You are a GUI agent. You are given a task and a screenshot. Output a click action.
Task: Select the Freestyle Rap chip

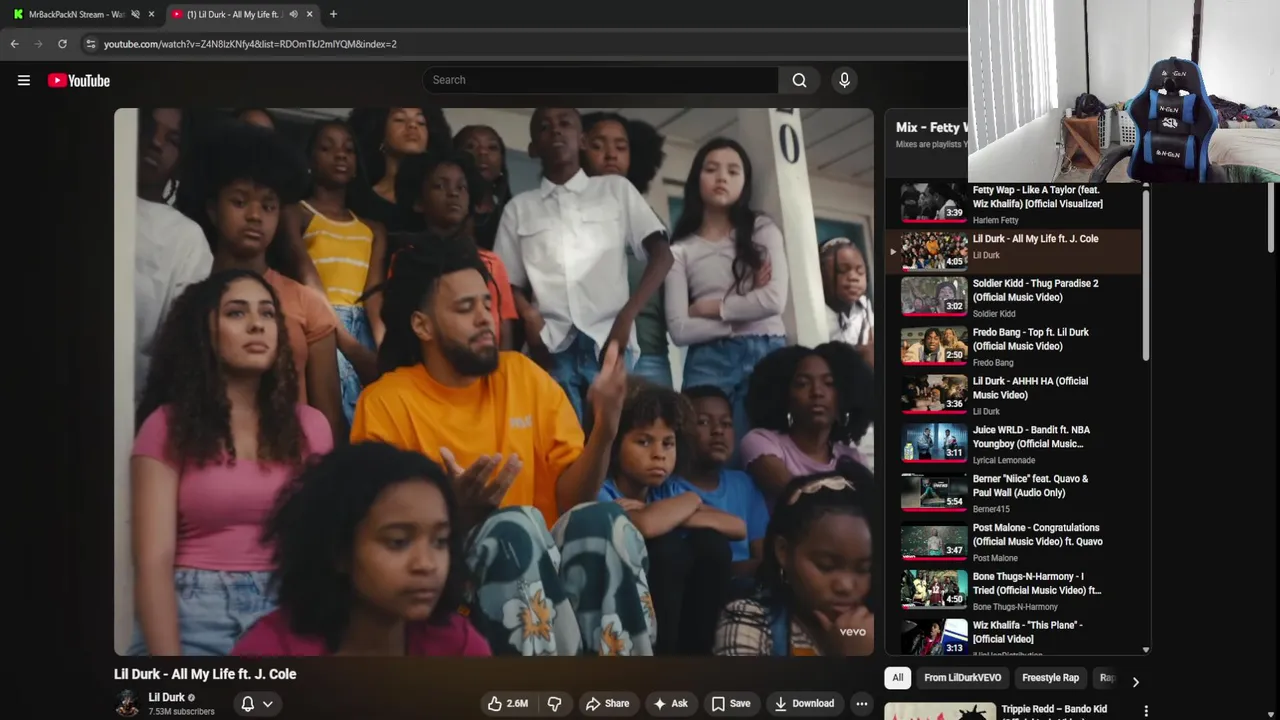(x=1050, y=678)
